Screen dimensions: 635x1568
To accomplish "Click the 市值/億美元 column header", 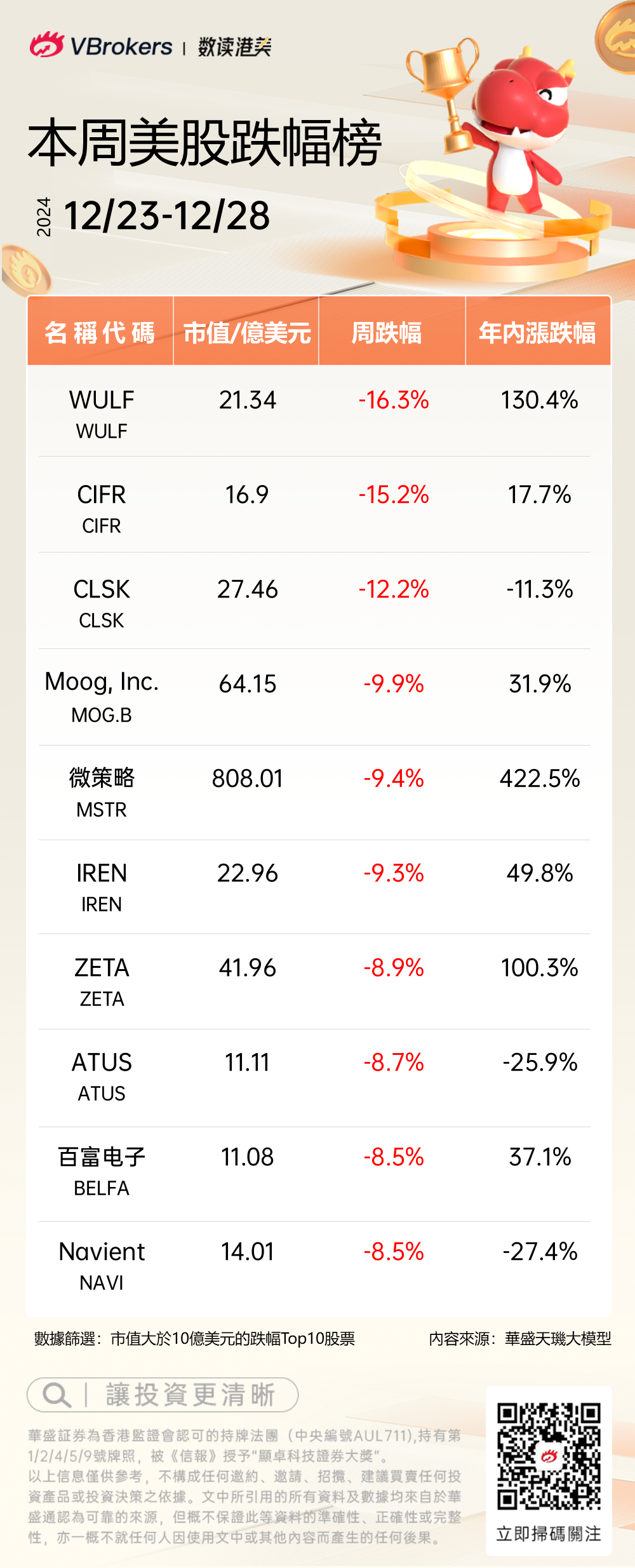I will coord(246,332).
